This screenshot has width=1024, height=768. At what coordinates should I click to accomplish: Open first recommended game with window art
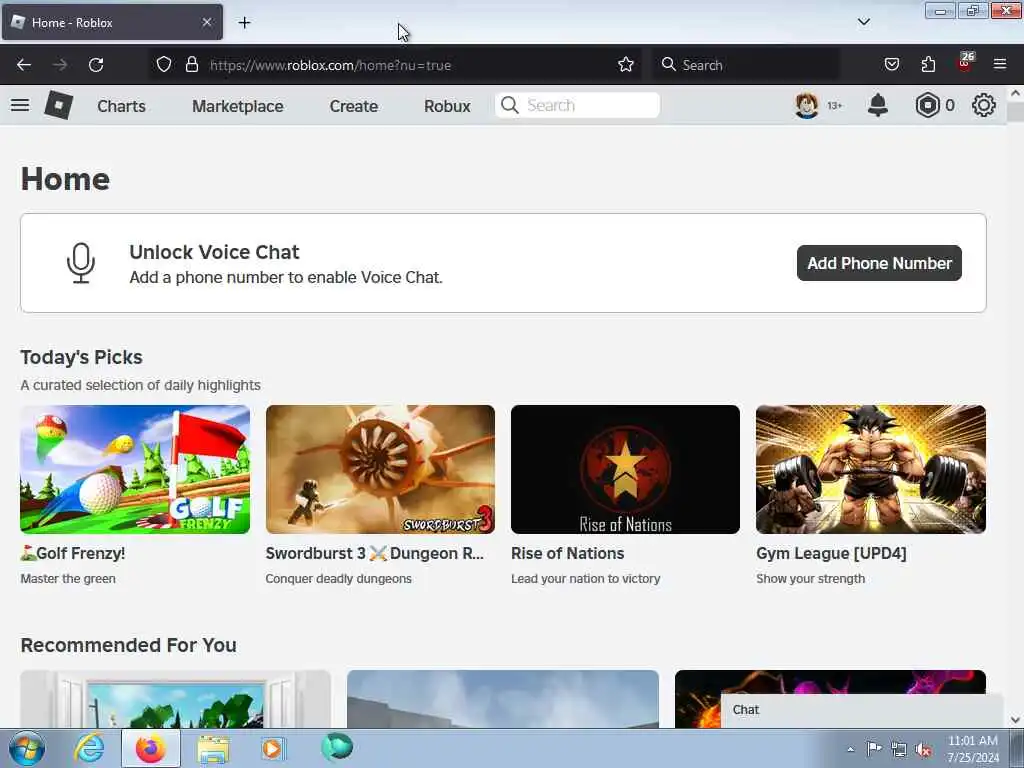click(x=176, y=699)
